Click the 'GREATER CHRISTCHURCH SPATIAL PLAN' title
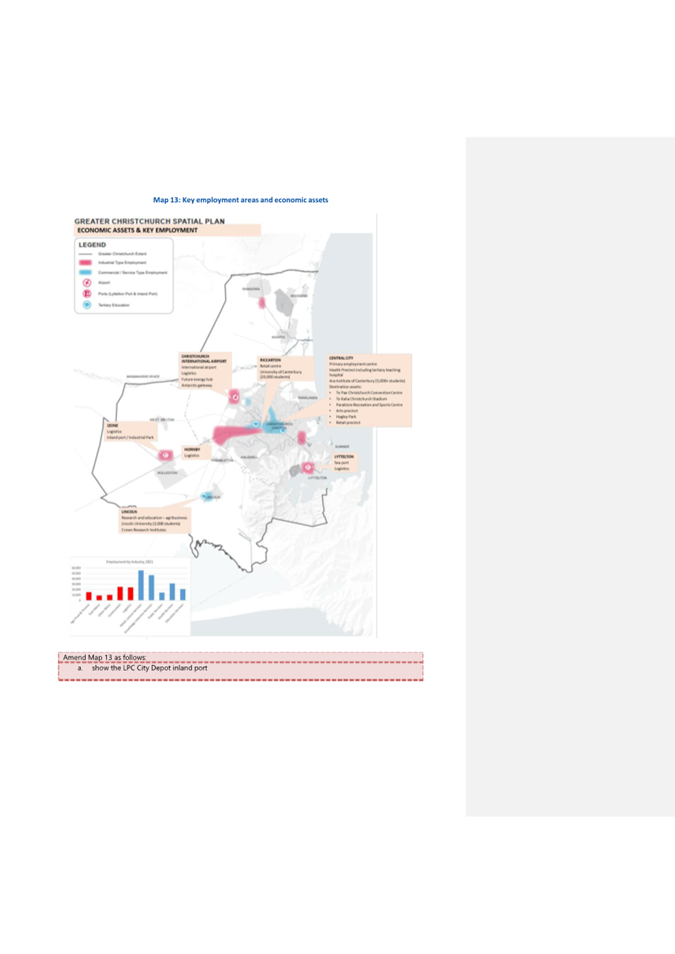The width and height of the screenshot is (675, 954). (x=150, y=221)
